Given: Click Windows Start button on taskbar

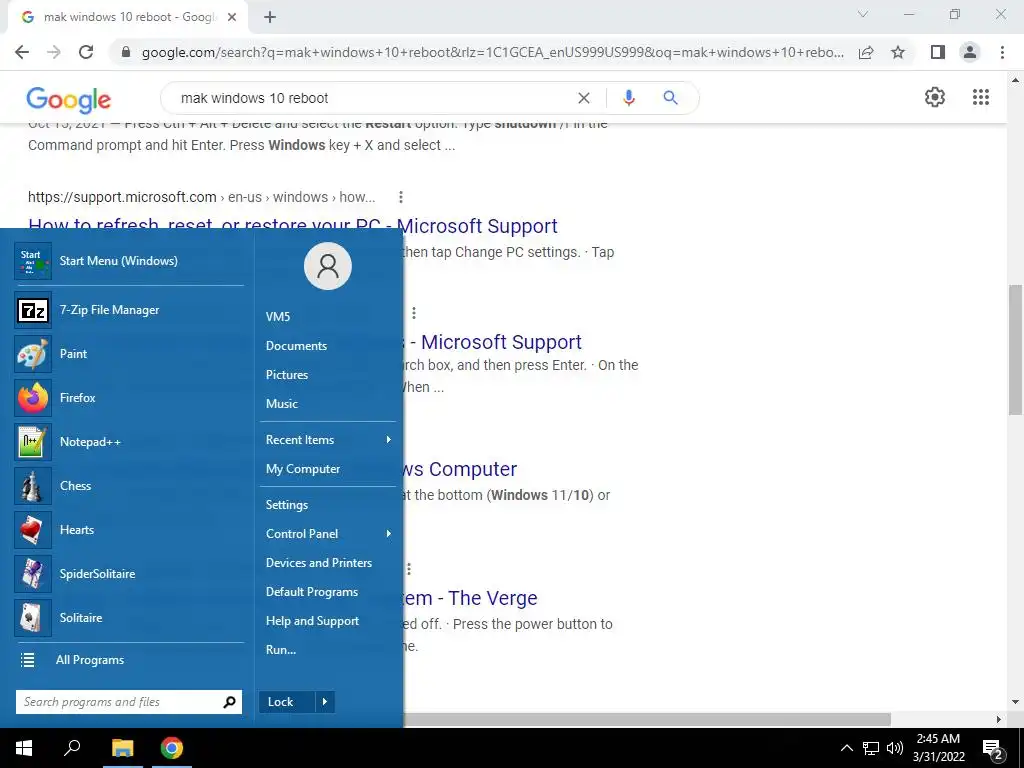Looking at the screenshot, I should (x=24, y=748).
